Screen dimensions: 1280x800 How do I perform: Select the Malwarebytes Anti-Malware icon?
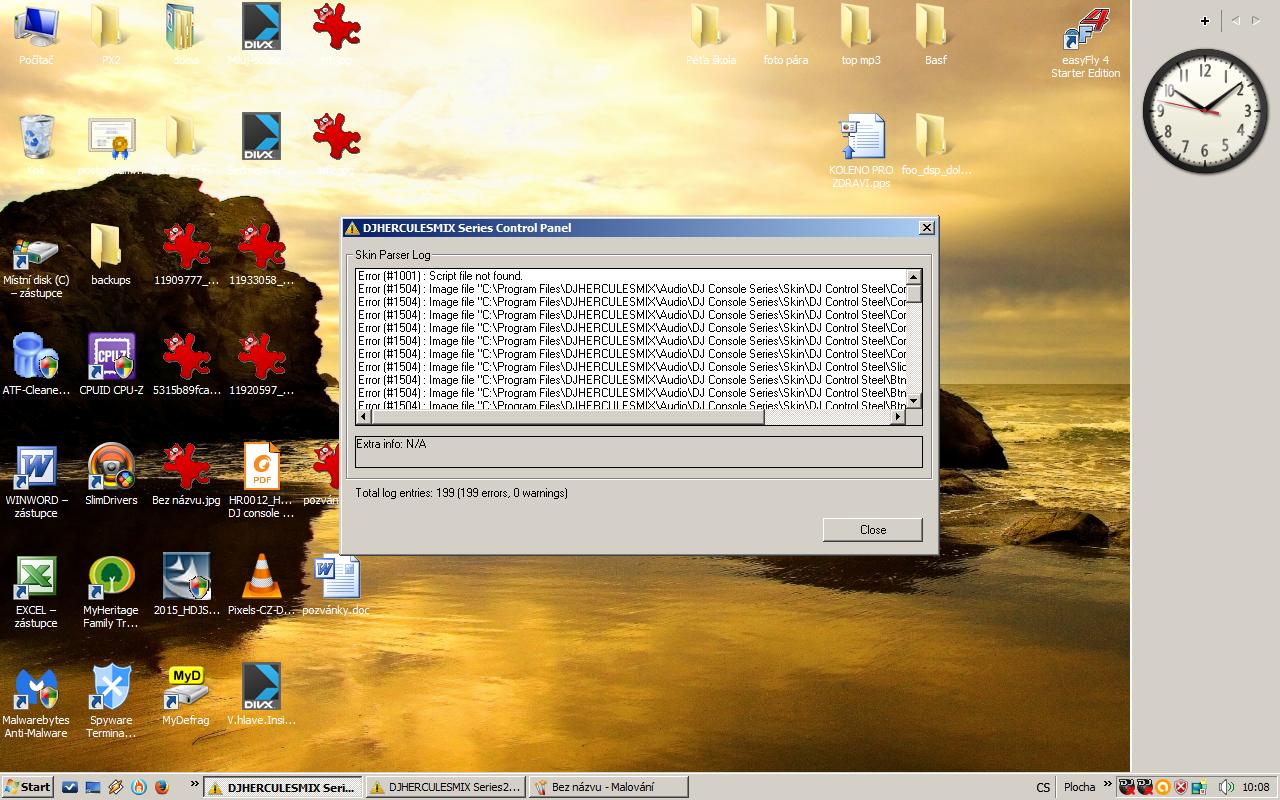point(36,701)
